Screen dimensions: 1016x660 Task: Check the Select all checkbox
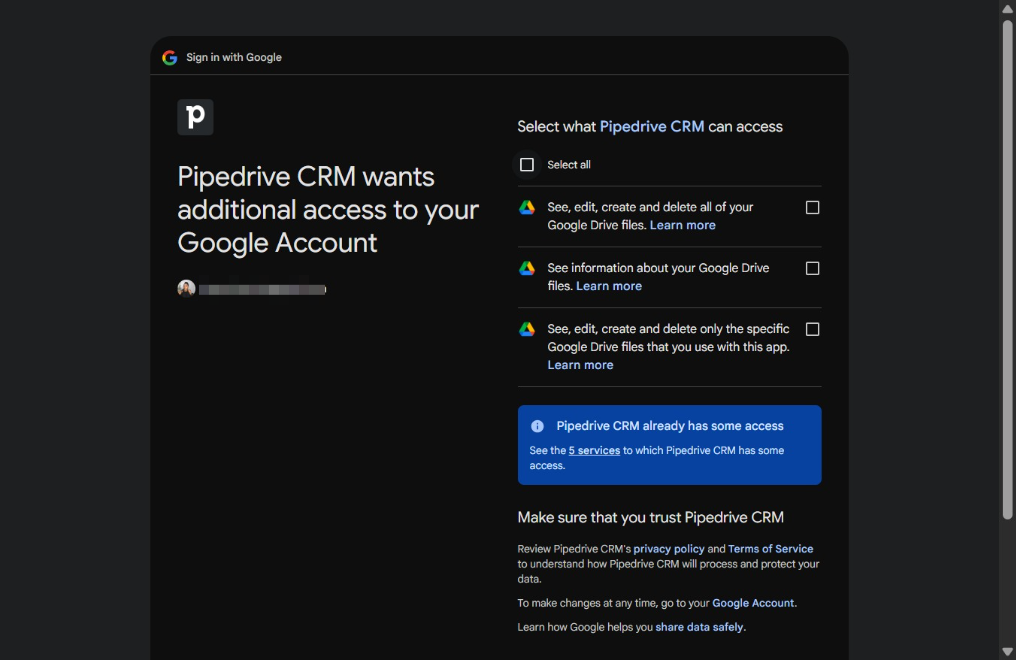(x=527, y=165)
